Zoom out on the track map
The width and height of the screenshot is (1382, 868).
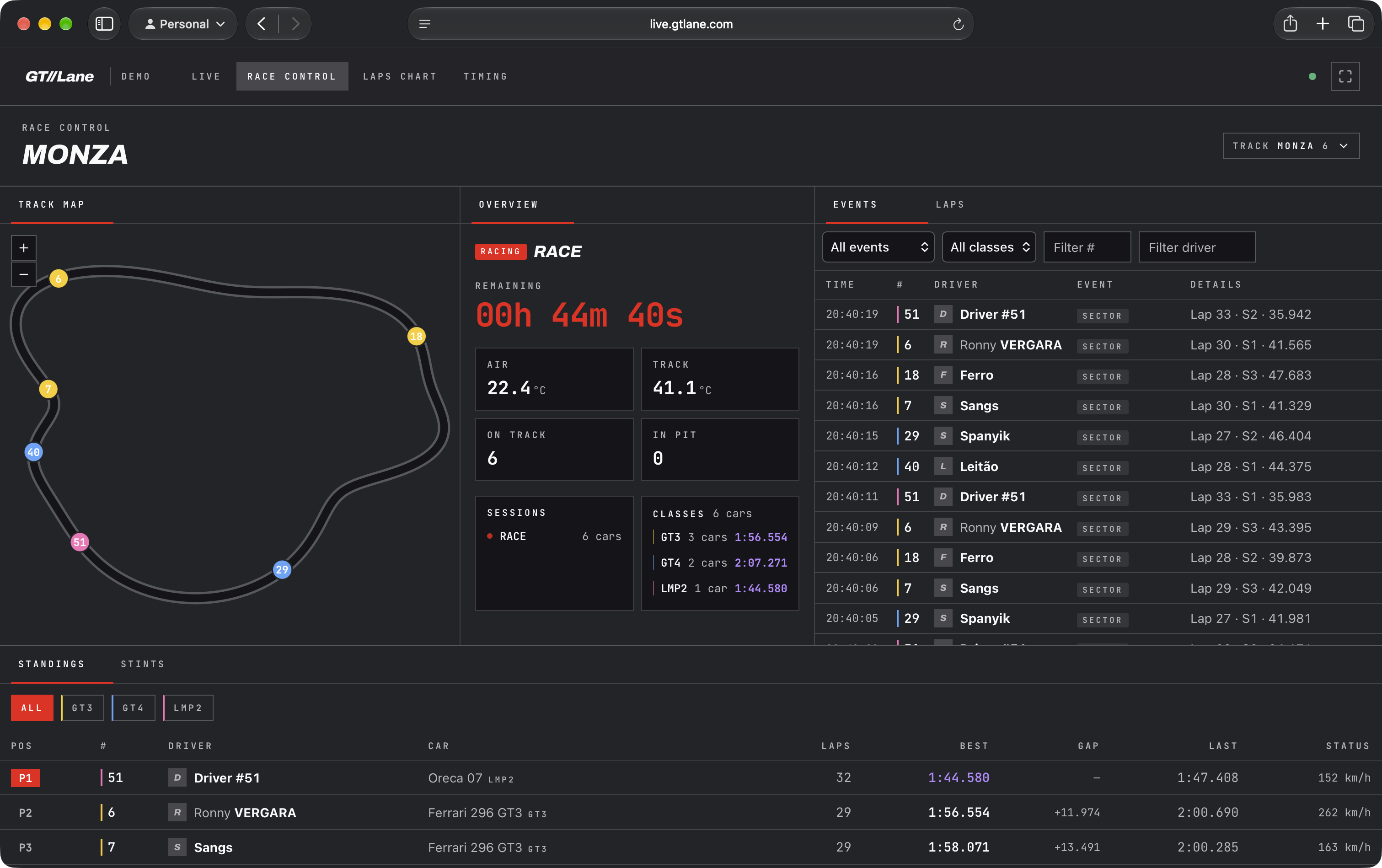click(23, 274)
